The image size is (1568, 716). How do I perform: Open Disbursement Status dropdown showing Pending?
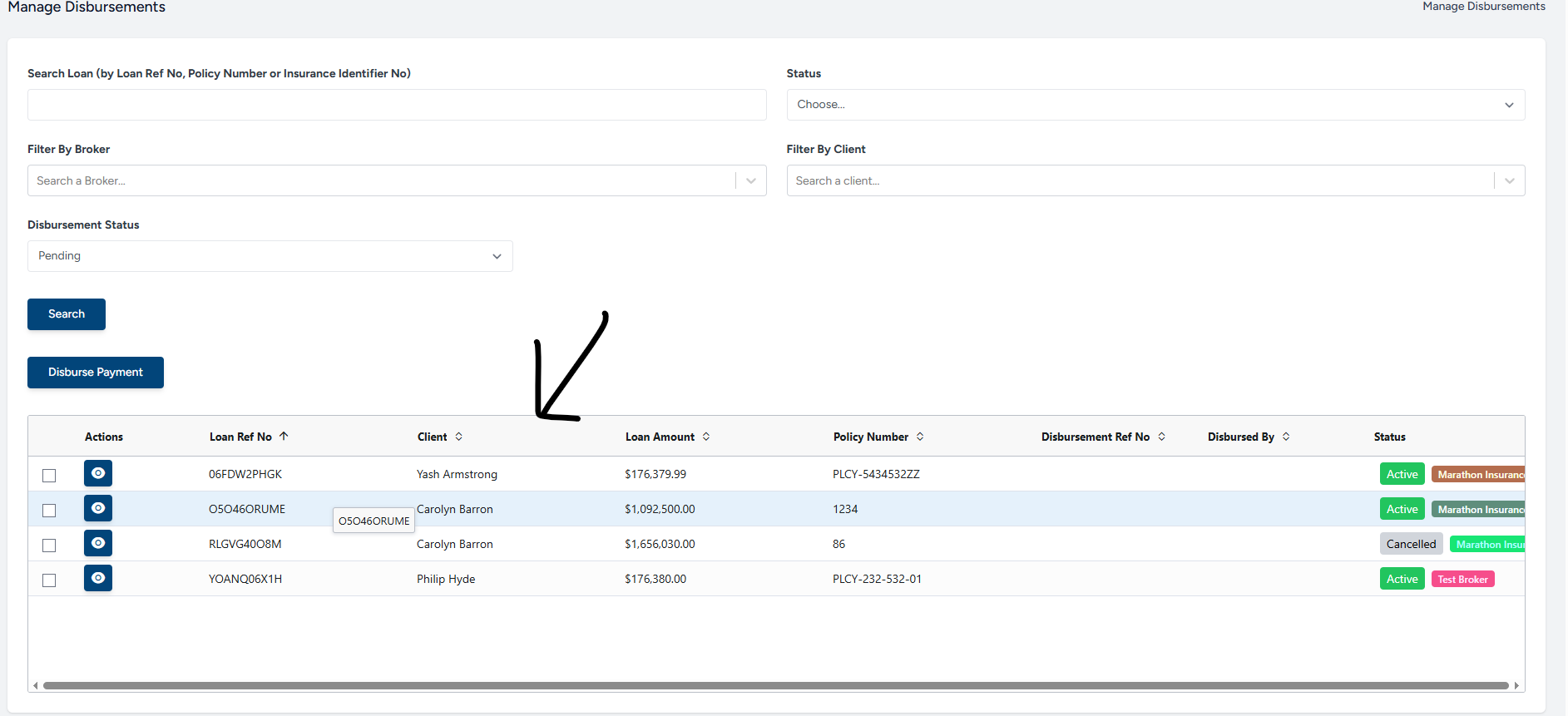[x=270, y=256]
